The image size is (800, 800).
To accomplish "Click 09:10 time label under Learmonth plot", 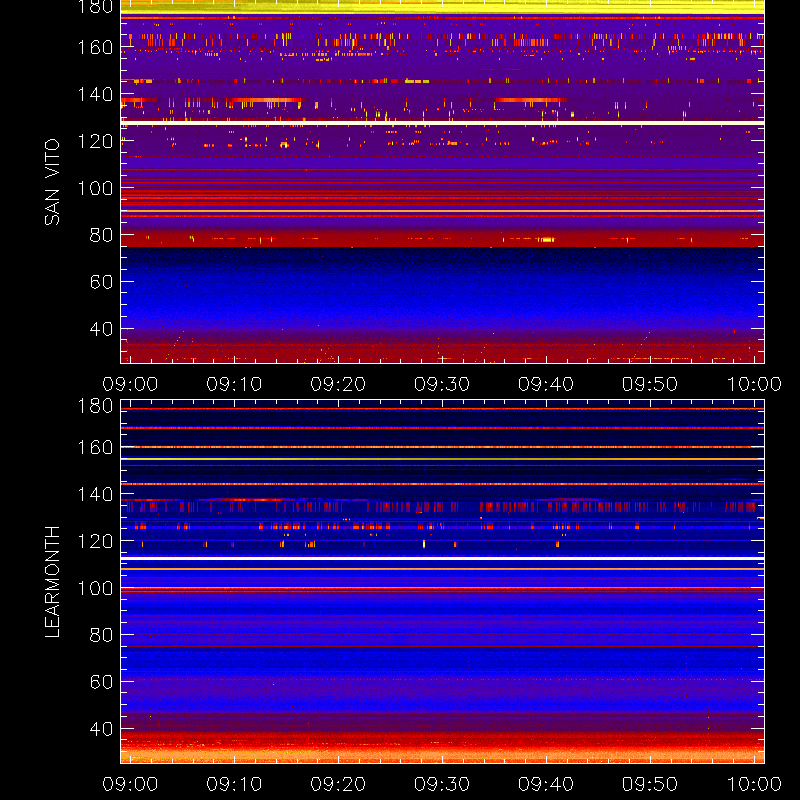I will [x=234, y=784].
